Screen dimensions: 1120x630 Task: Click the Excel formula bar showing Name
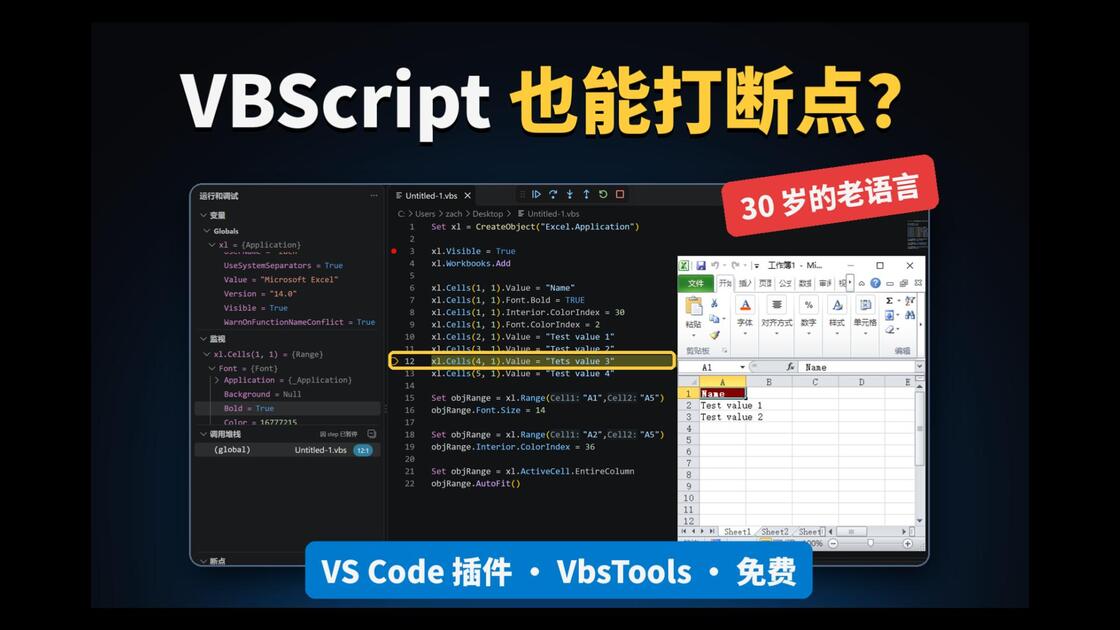[856, 367]
